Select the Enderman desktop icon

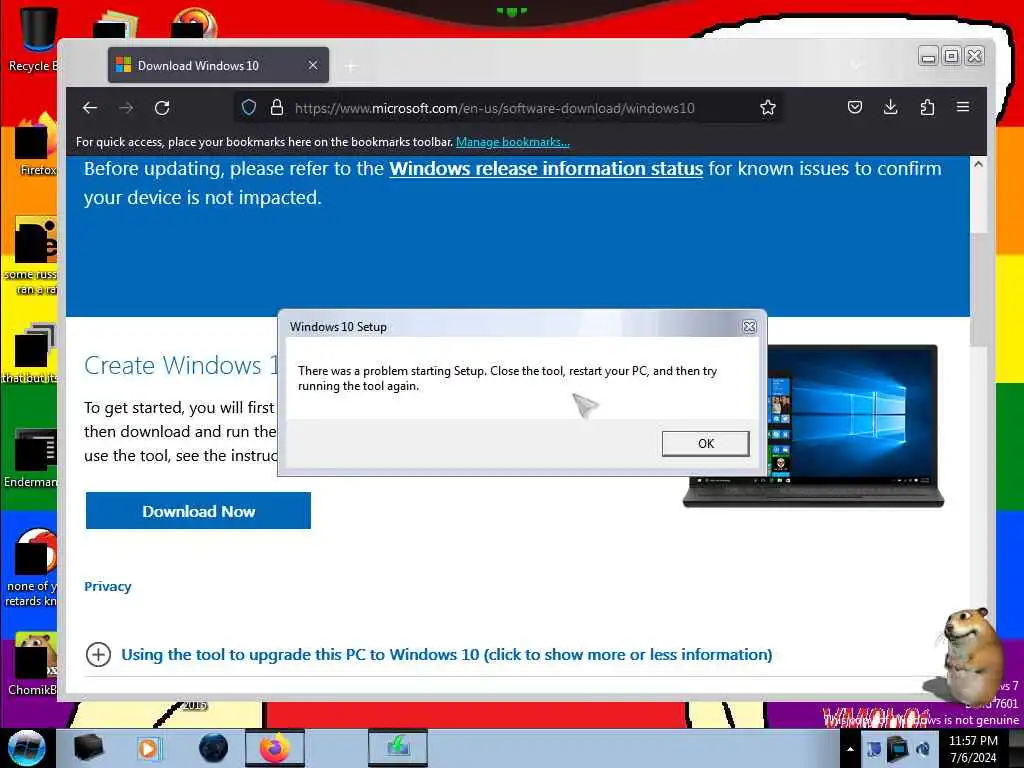coord(33,458)
